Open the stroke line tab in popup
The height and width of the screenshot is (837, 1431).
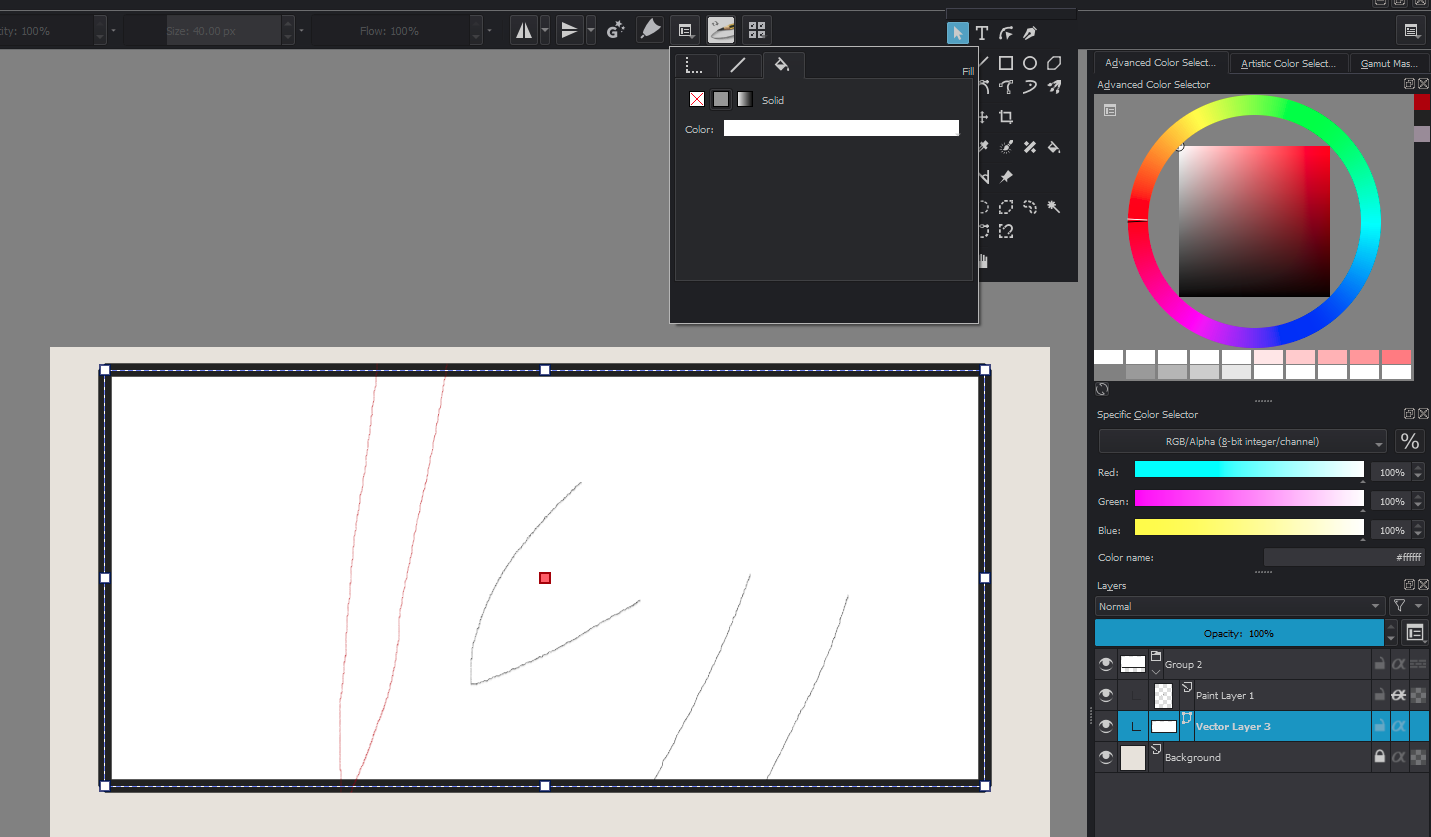pos(738,66)
